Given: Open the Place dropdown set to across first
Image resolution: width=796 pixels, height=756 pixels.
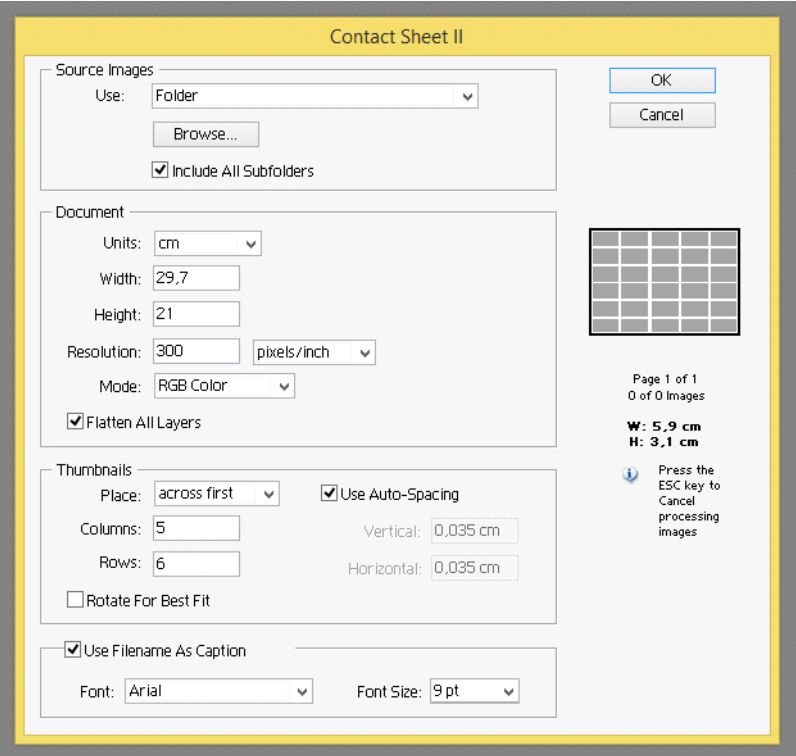Looking at the screenshot, I should pyautogui.click(x=216, y=493).
